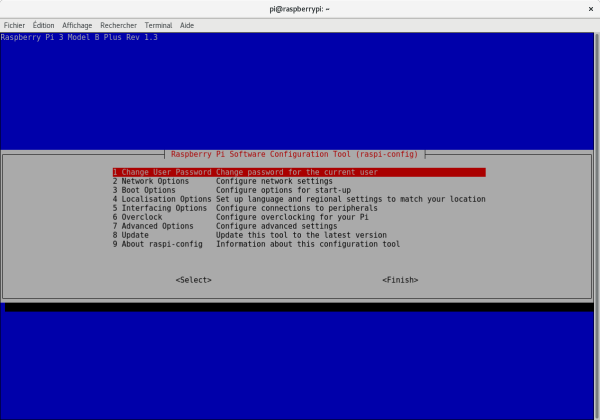Close the pi@raspberrypi terminal window

coord(591,9)
